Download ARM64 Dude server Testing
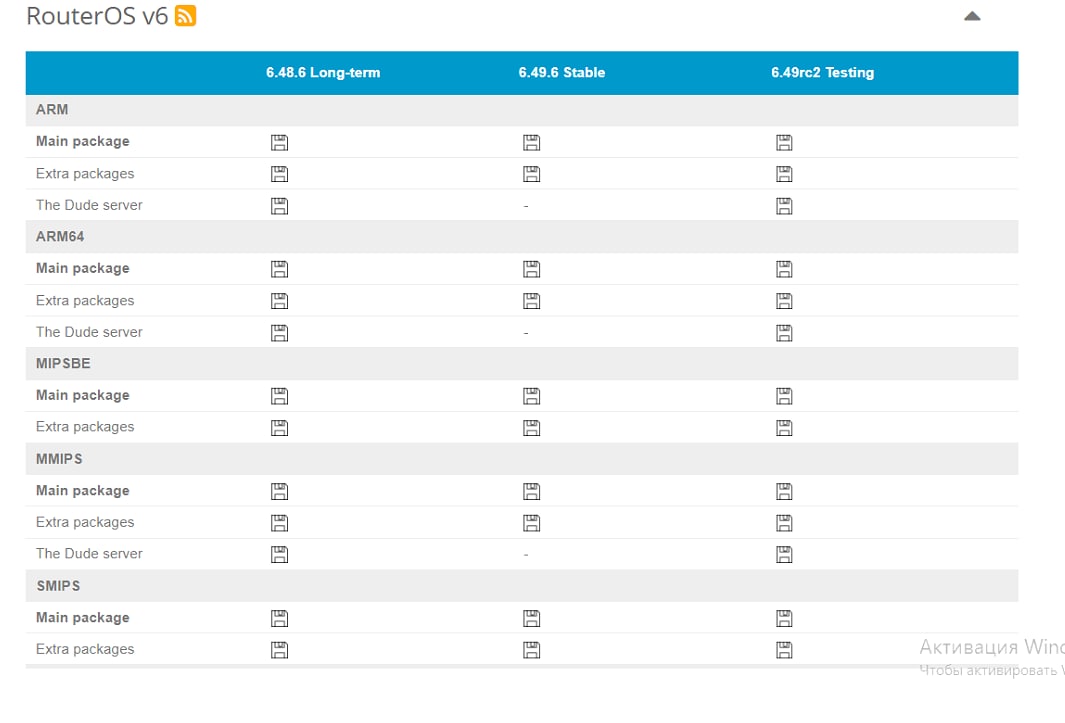 tap(784, 333)
